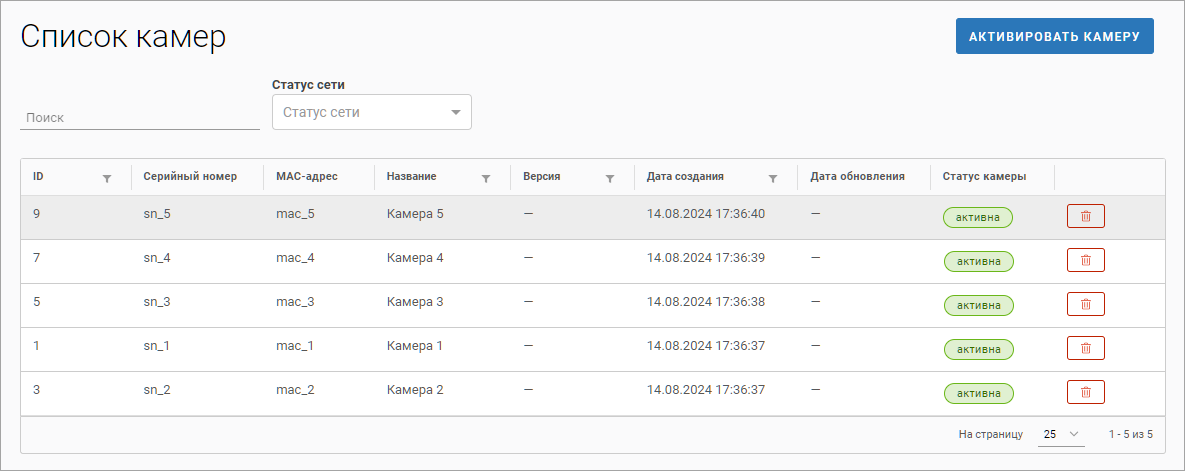Click trash icon for Камера 4
The height and width of the screenshot is (471, 1185).
(1085, 261)
